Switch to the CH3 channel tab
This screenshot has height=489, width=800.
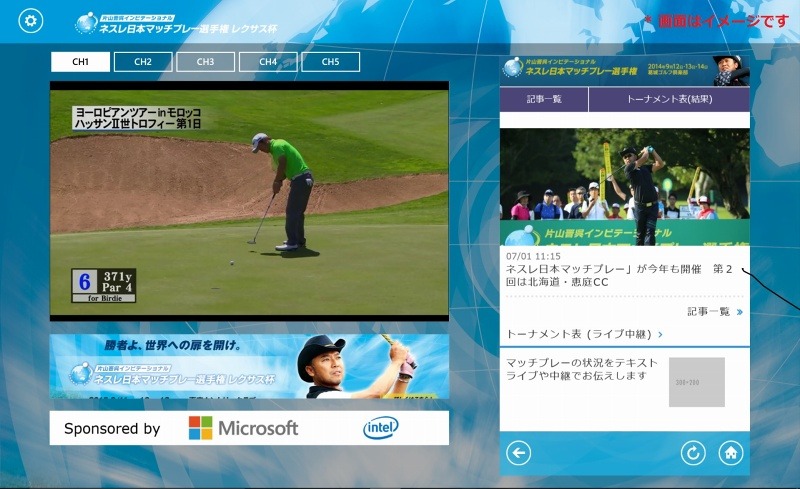point(205,62)
